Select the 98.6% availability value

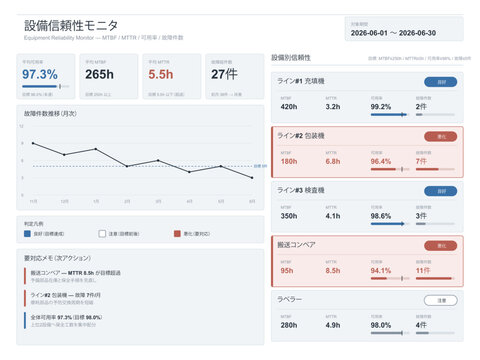(x=381, y=216)
